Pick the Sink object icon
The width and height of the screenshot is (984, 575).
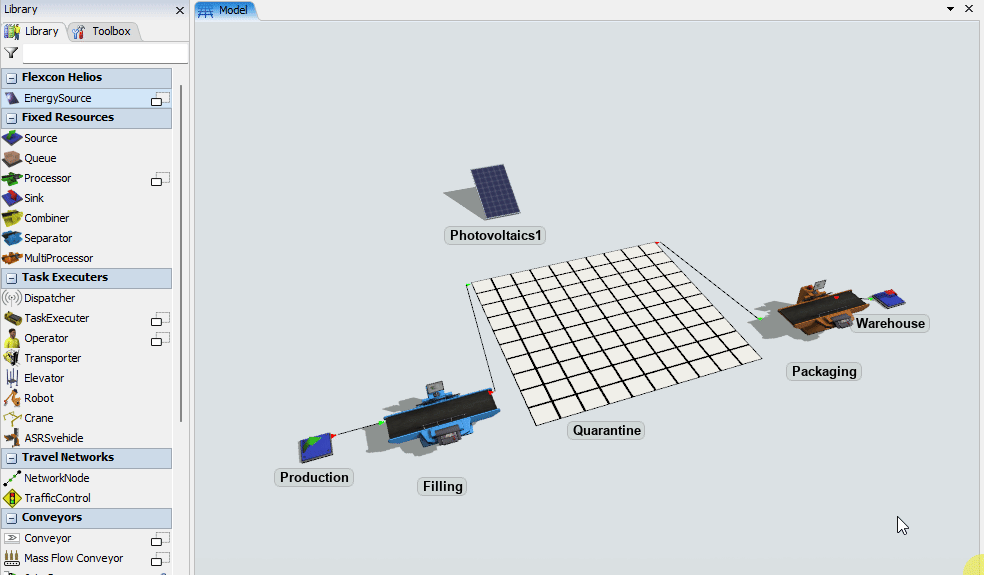point(12,198)
